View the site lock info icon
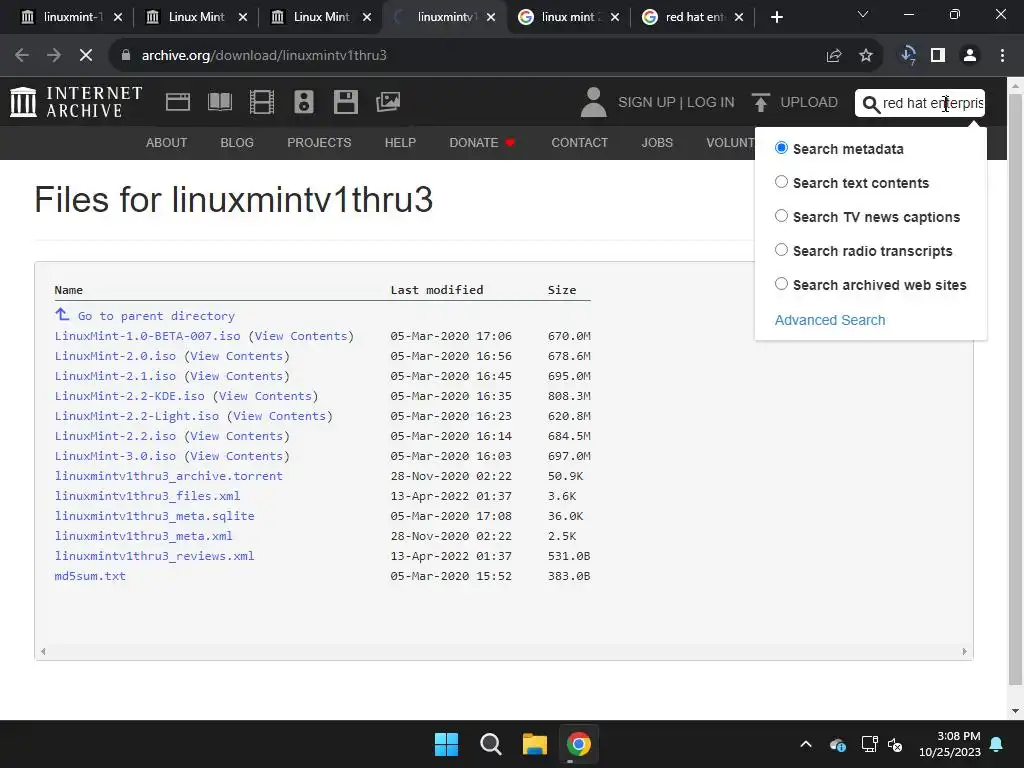Screen dimensions: 1024x768 pos(125,56)
